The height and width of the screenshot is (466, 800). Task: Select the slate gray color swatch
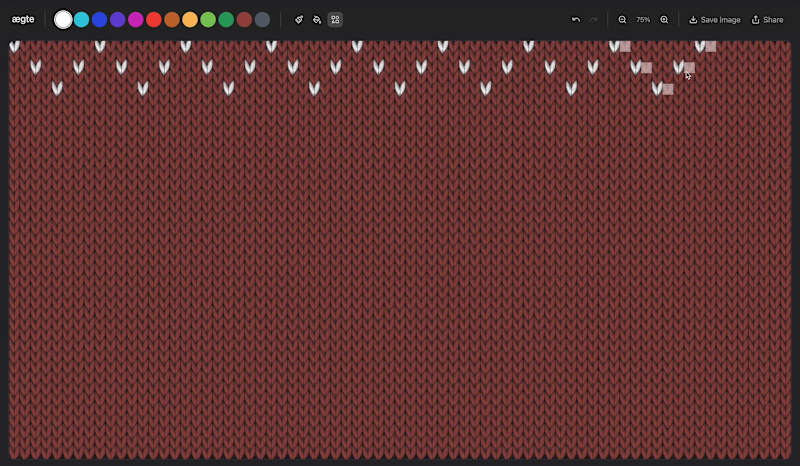(x=262, y=19)
